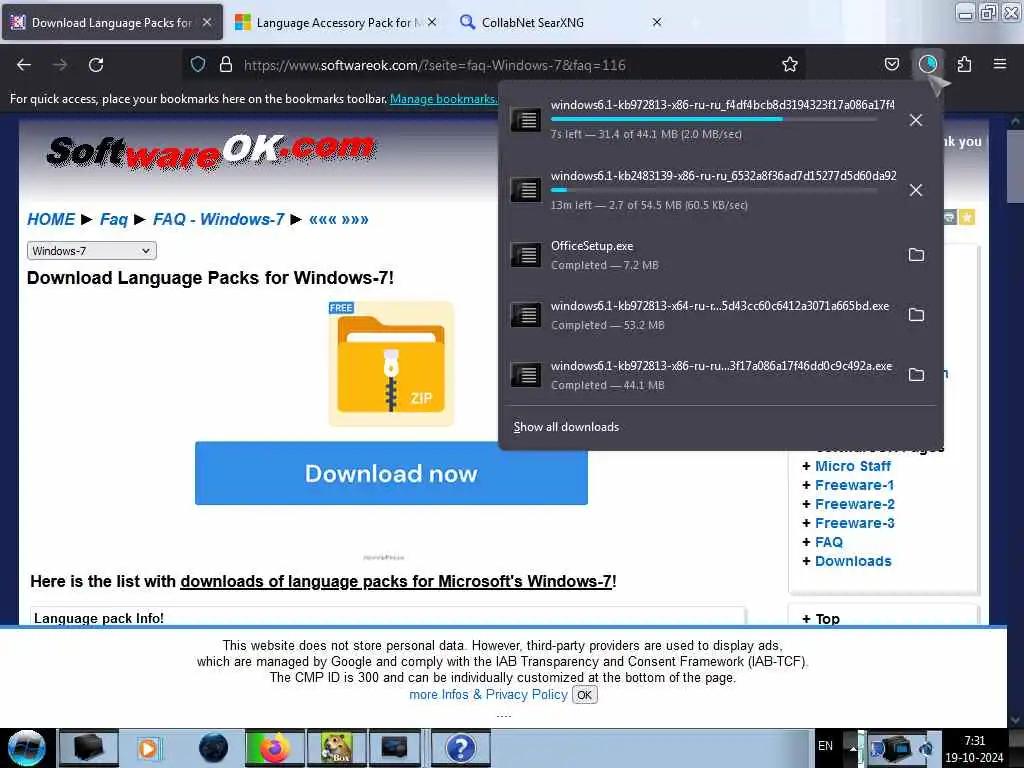Open tracking protection shield icon
The width and height of the screenshot is (1024, 768).
pos(198,65)
